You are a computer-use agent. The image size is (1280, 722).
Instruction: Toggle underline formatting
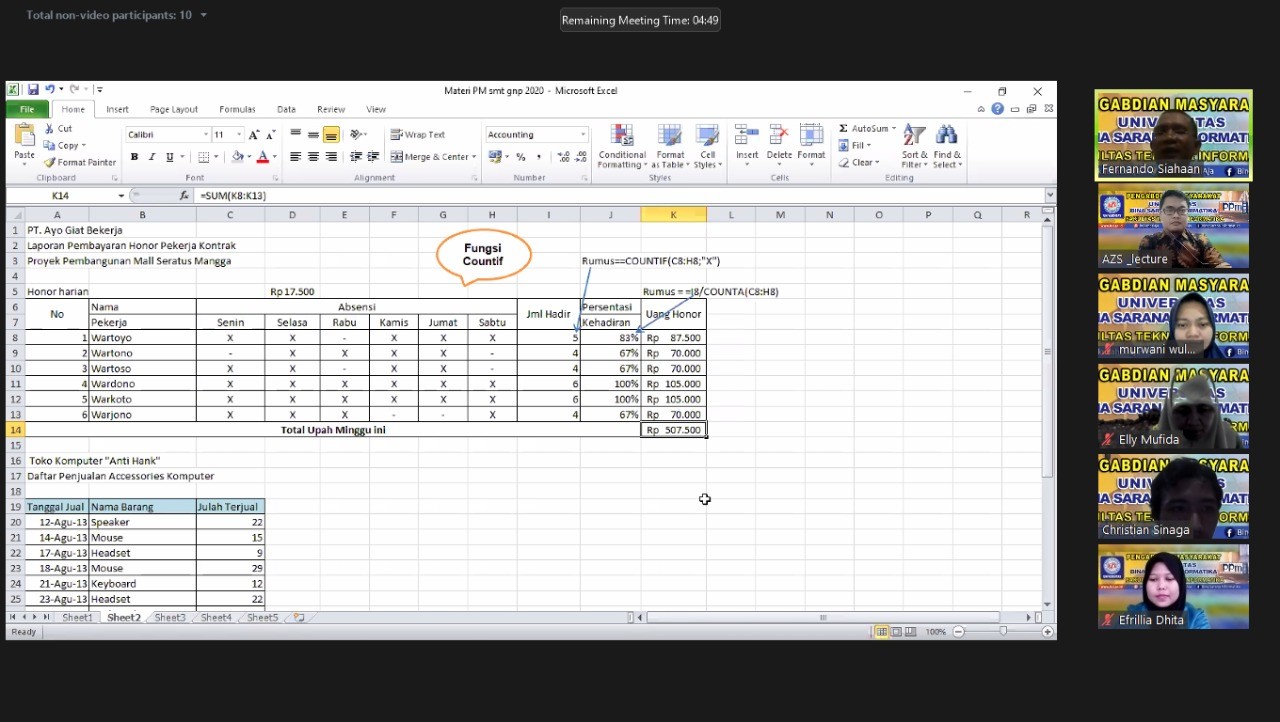coord(169,157)
